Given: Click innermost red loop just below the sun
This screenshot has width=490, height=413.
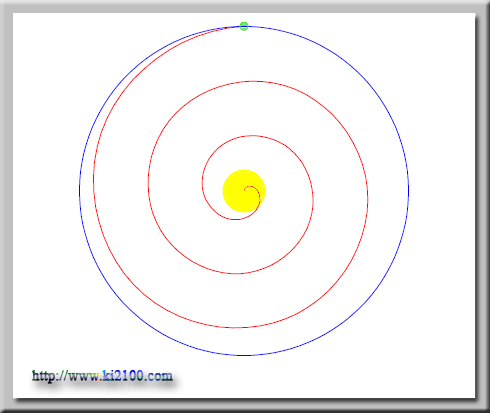Looking at the screenshot, I should click(x=236, y=219).
